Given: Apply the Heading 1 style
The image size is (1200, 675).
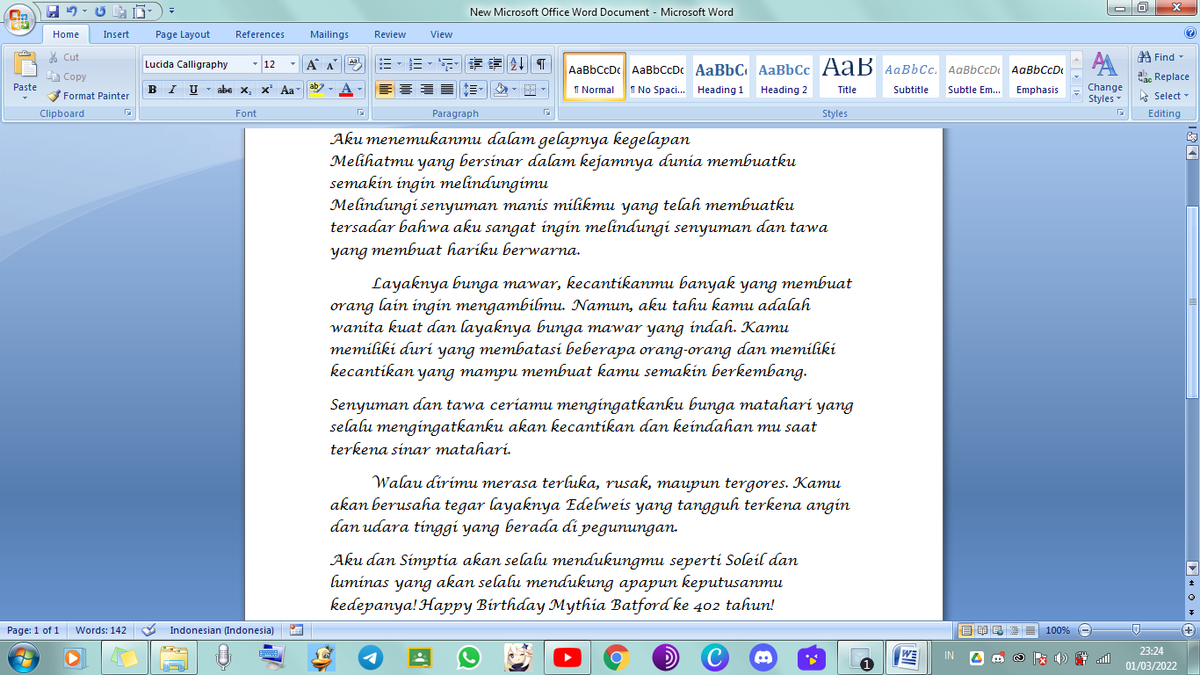Looking at the screenshot, I should pyautogui.click(x=720, y=76).
